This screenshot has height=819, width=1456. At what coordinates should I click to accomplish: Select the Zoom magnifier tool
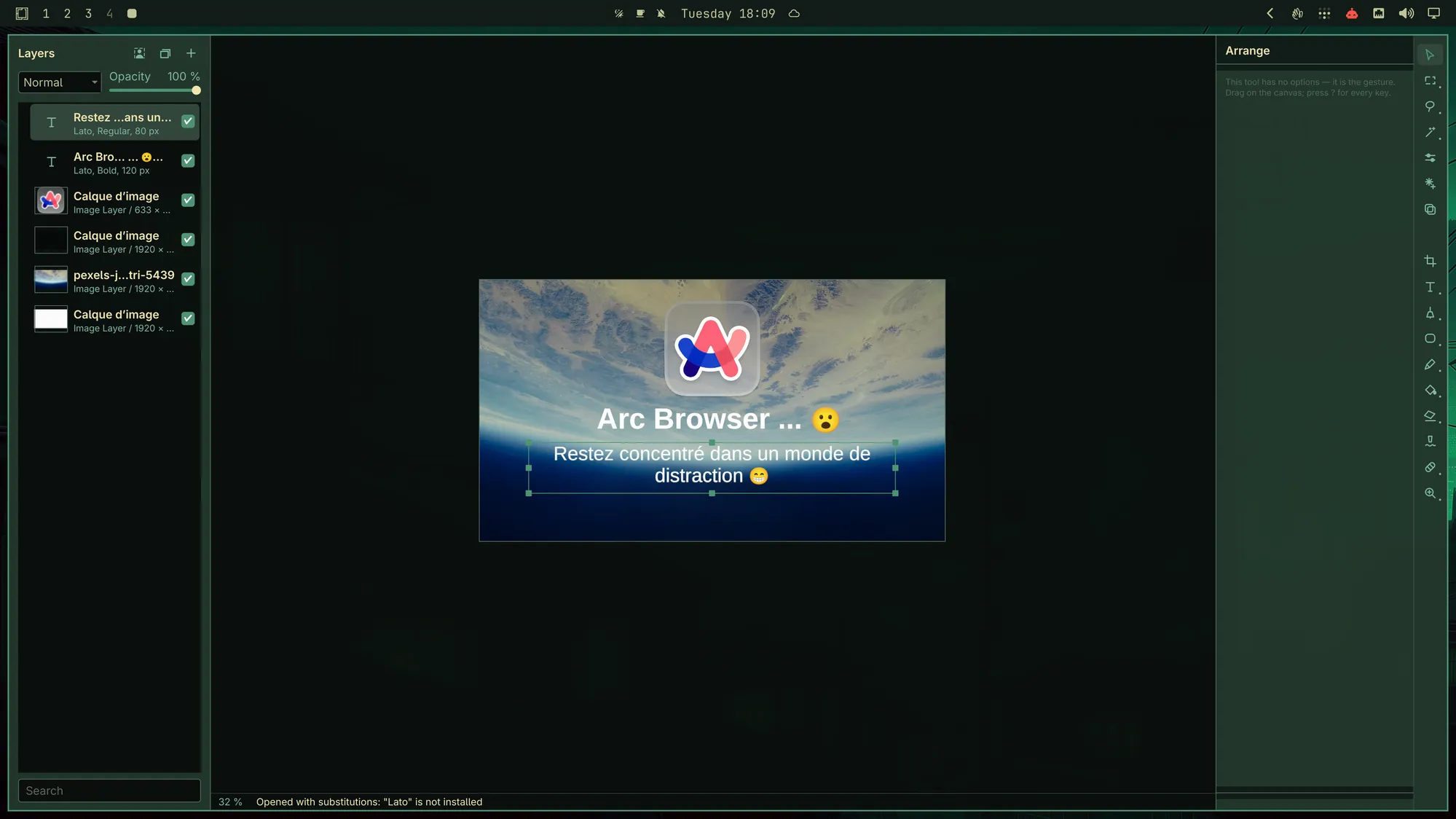[1430, 493]
